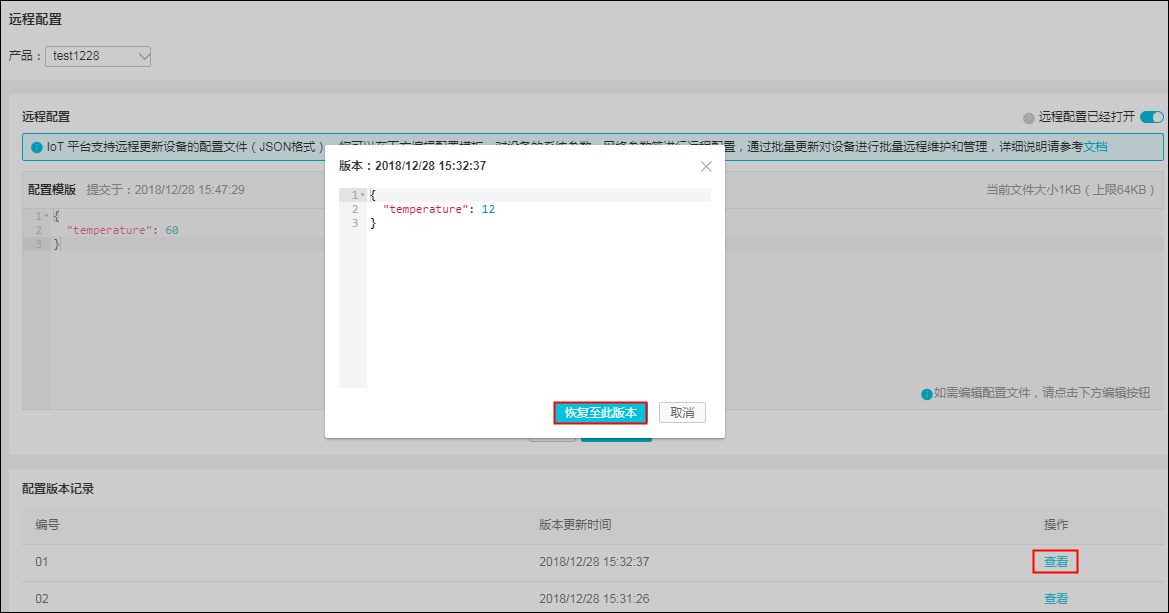Click row number 02 in version records

click(x=42, y=598)
